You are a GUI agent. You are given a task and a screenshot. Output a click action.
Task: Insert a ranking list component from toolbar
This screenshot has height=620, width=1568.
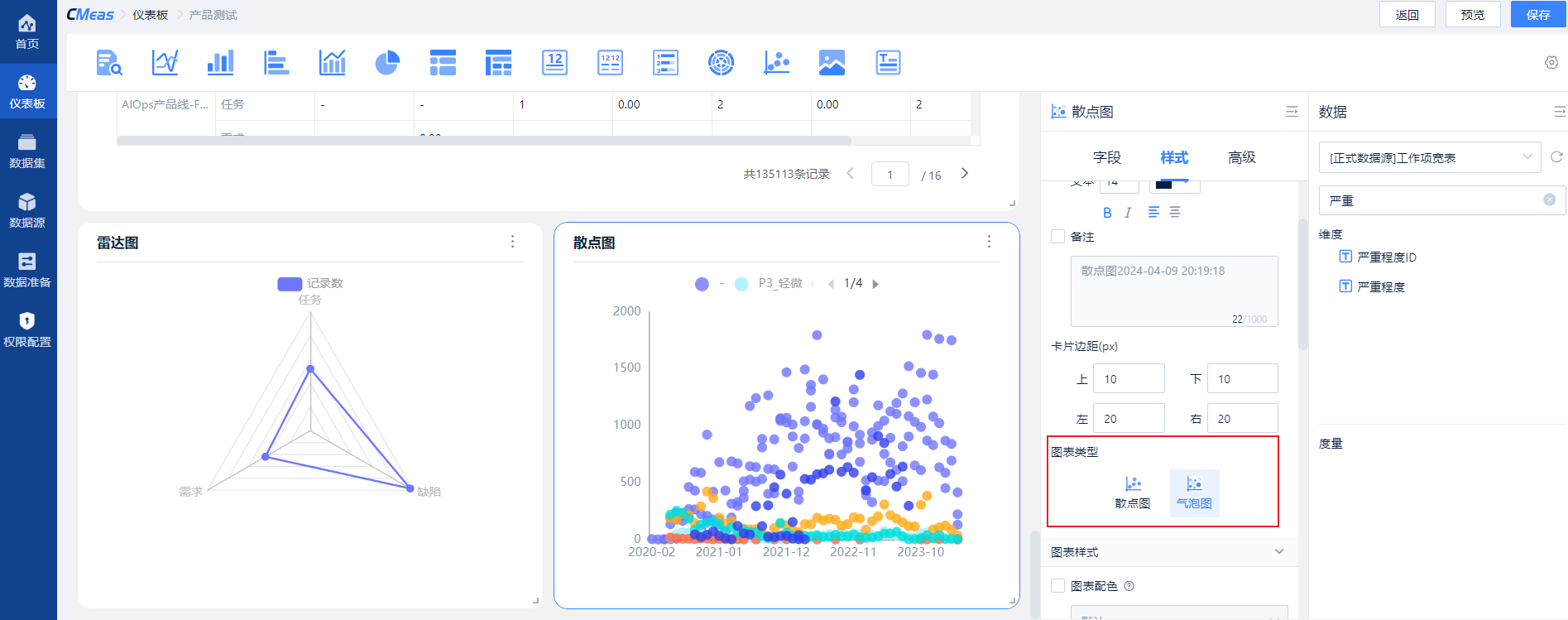point(665,63)
